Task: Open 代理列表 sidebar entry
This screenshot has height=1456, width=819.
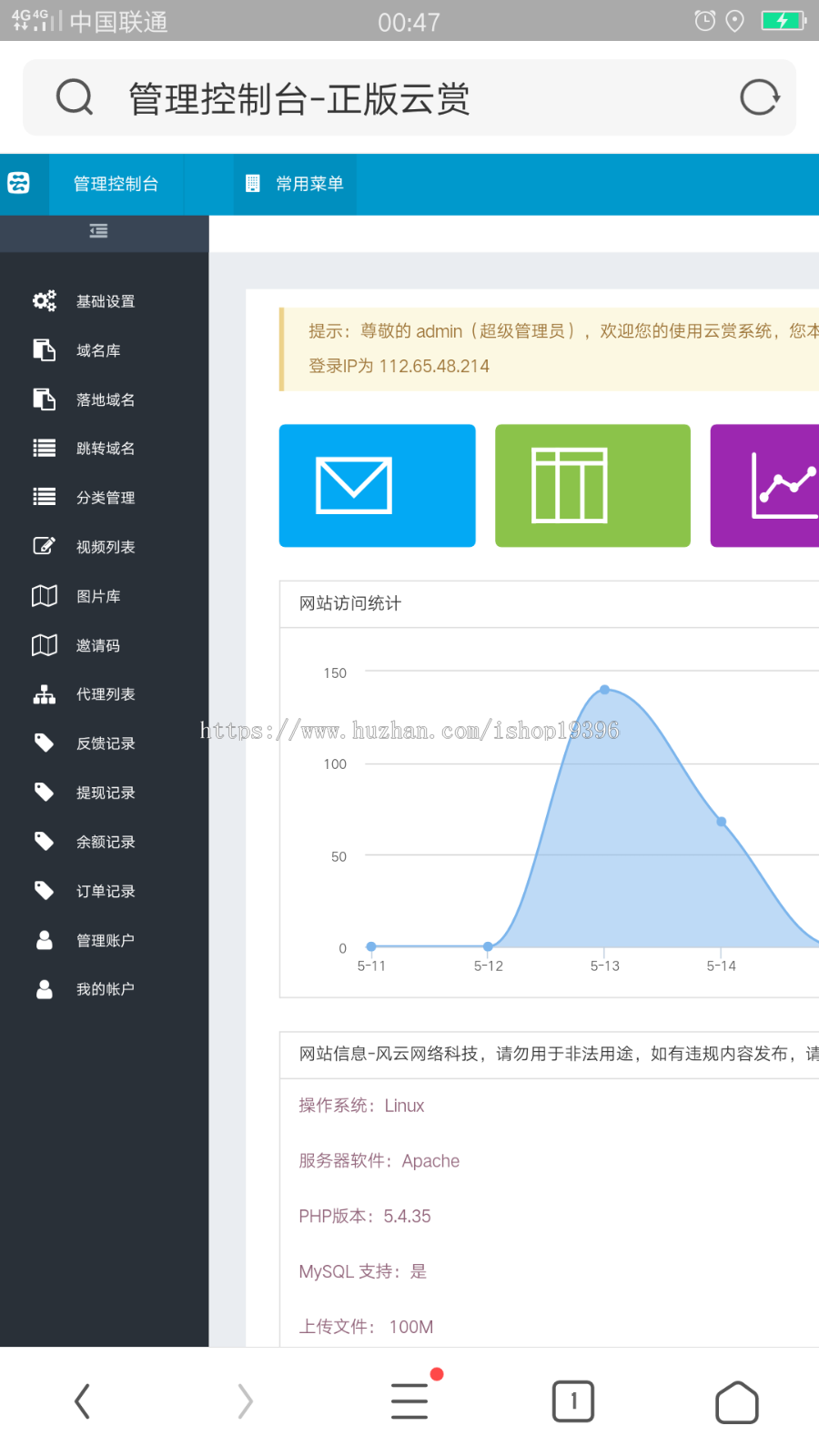Action: click(x=106, y=694)
